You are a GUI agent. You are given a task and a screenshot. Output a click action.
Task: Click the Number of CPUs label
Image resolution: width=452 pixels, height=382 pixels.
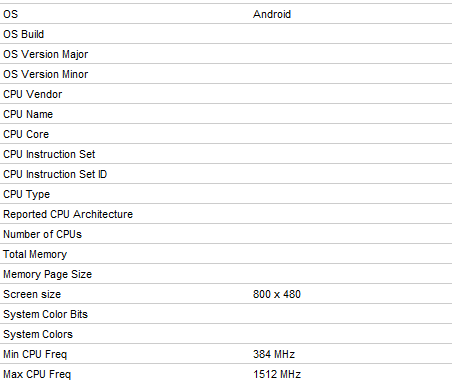point(42,234)
